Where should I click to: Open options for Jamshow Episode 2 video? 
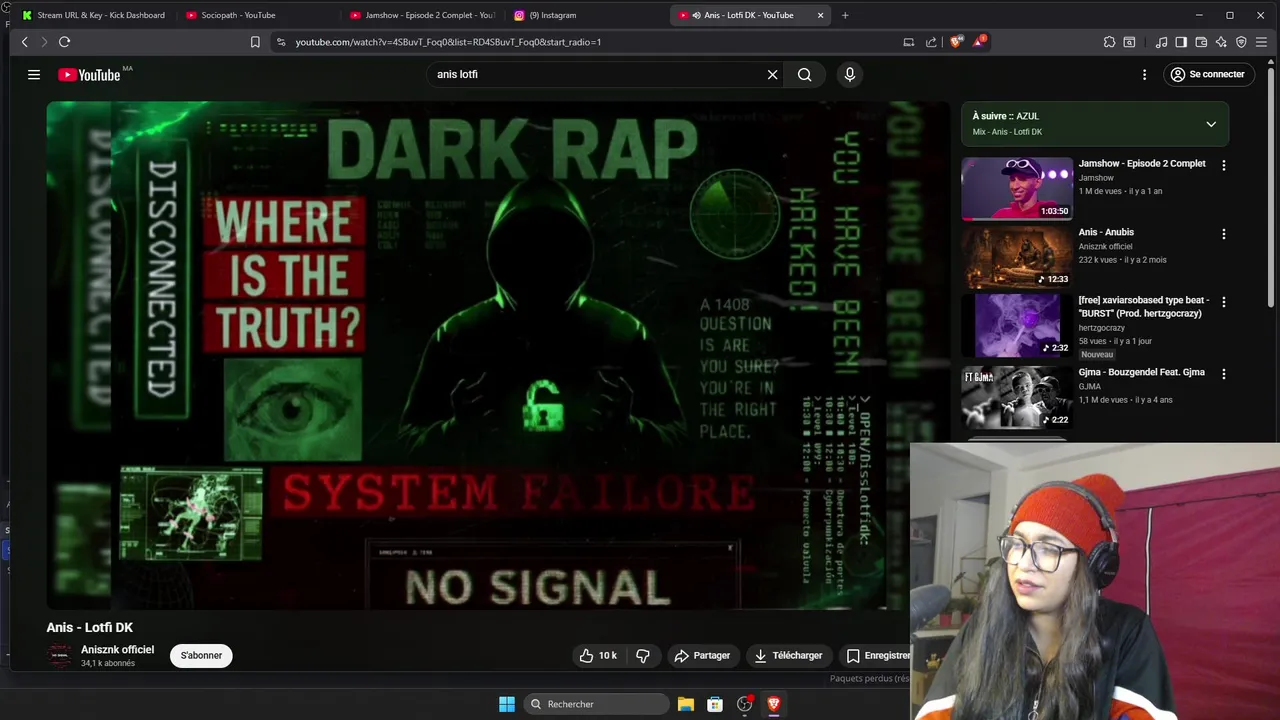point(1223,165)
